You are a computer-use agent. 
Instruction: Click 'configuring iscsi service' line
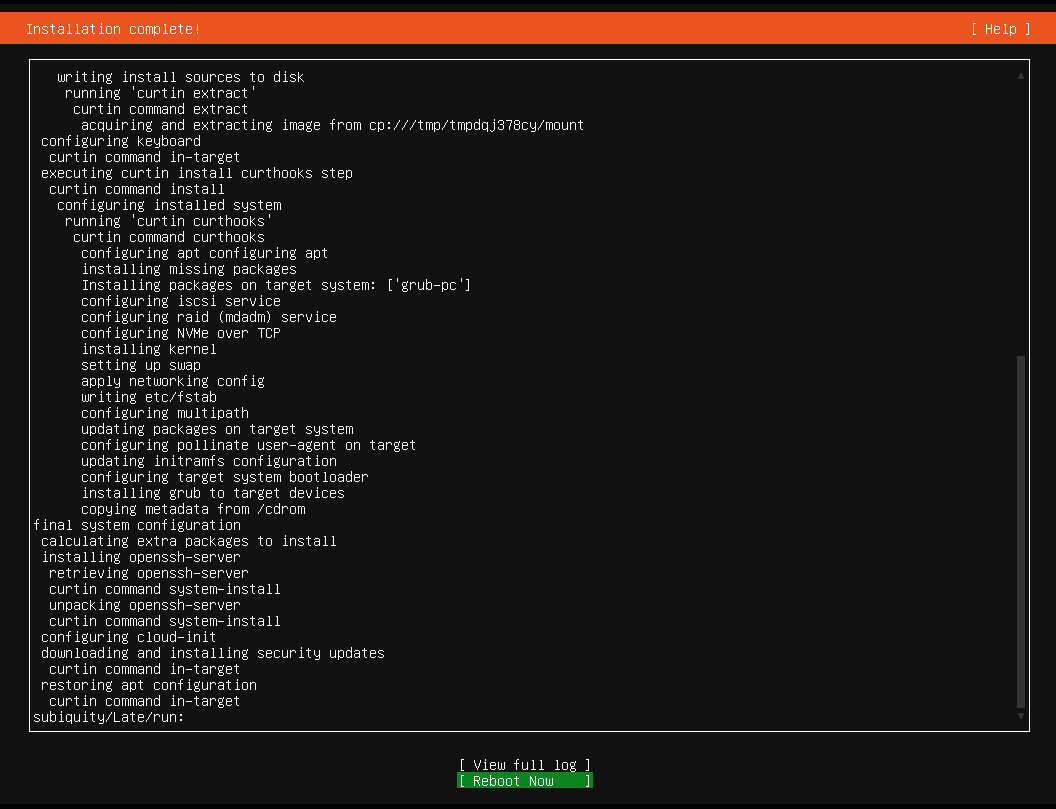180,301
